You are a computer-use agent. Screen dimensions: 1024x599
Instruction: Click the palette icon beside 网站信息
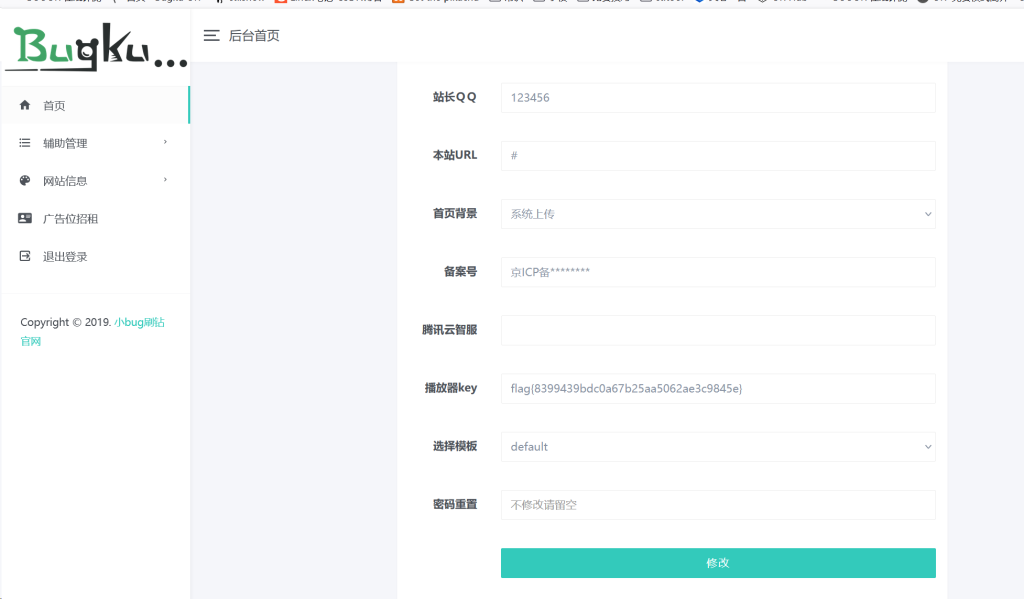[25, 181]
